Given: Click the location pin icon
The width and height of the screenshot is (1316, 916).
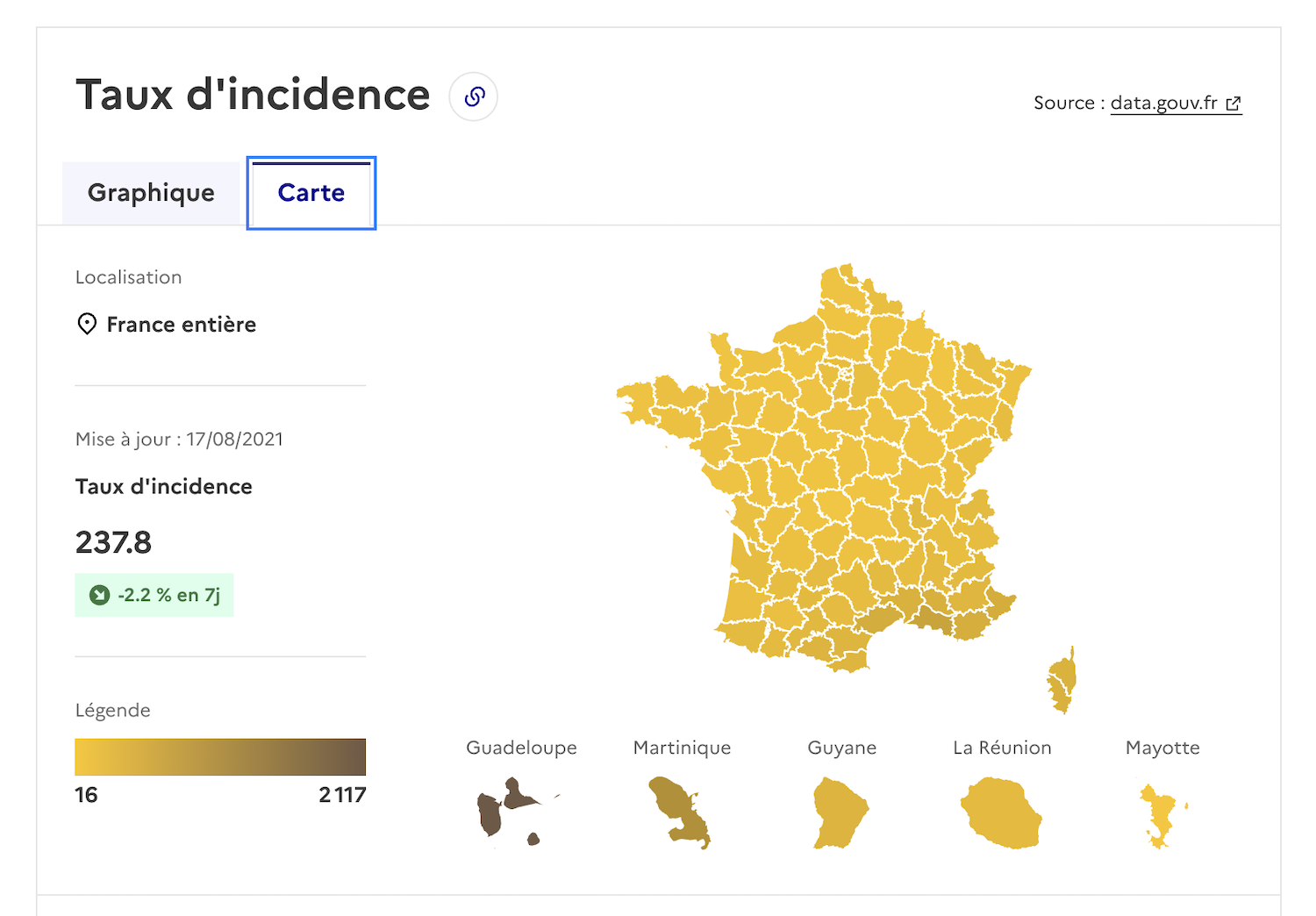Looking at the screenshot, I should [x=87, y=324].
